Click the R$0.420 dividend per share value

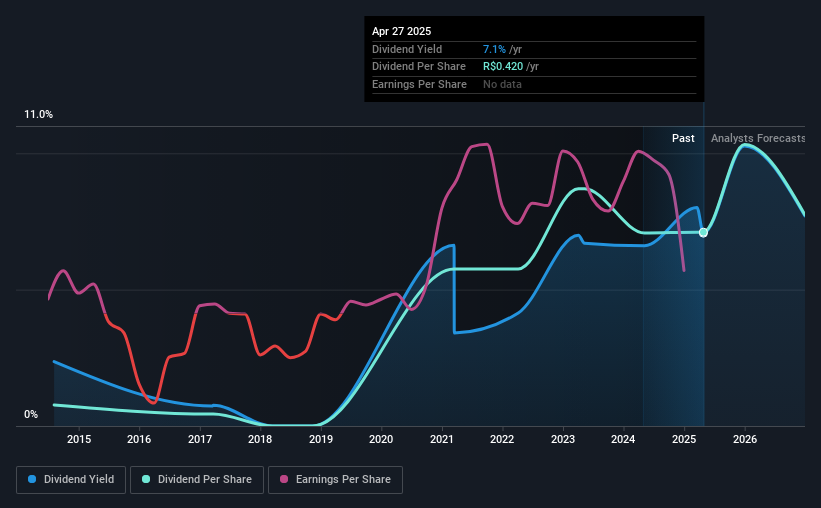[x=503, y=67]
